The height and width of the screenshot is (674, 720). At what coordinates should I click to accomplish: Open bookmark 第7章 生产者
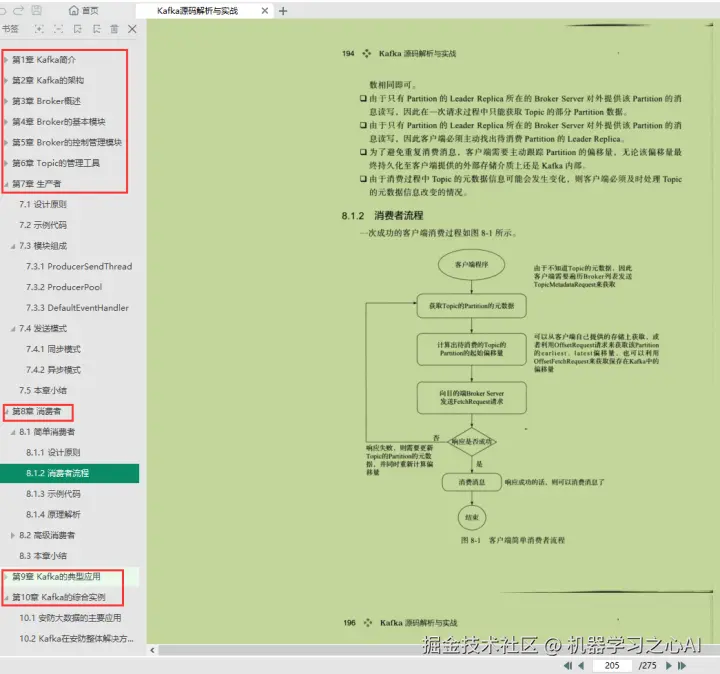[36, 184]
